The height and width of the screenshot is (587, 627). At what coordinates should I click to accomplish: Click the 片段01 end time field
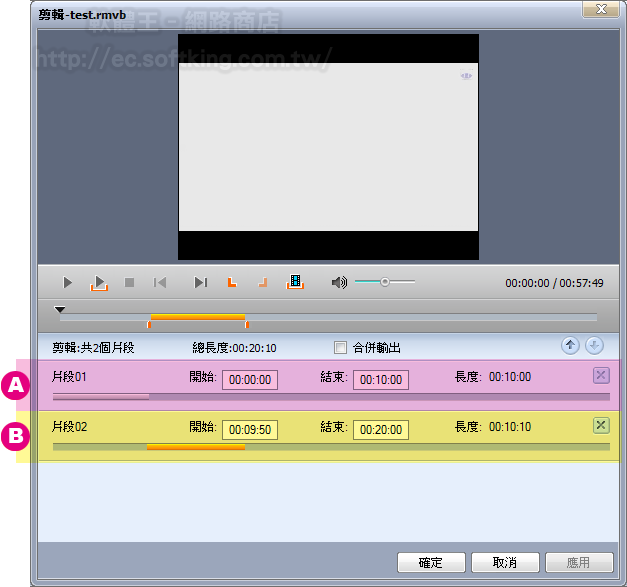[380, 380]
